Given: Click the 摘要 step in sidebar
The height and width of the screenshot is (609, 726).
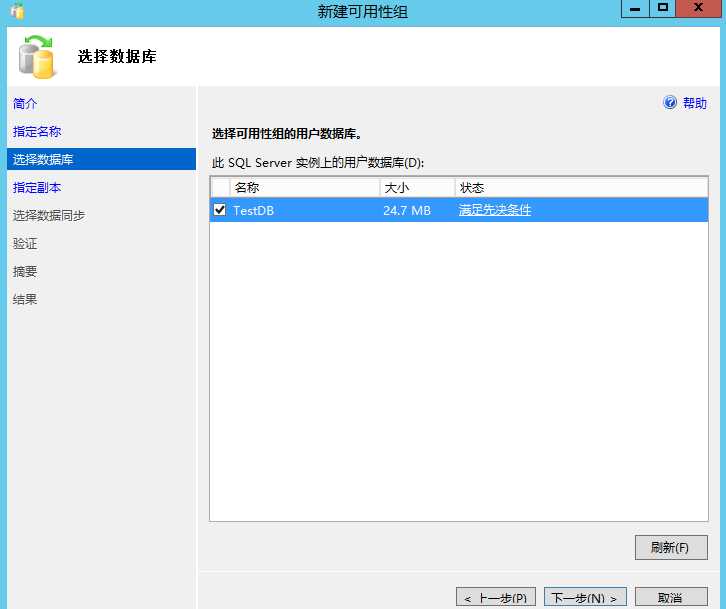Looking at the screenshot, I should (25, 271).
